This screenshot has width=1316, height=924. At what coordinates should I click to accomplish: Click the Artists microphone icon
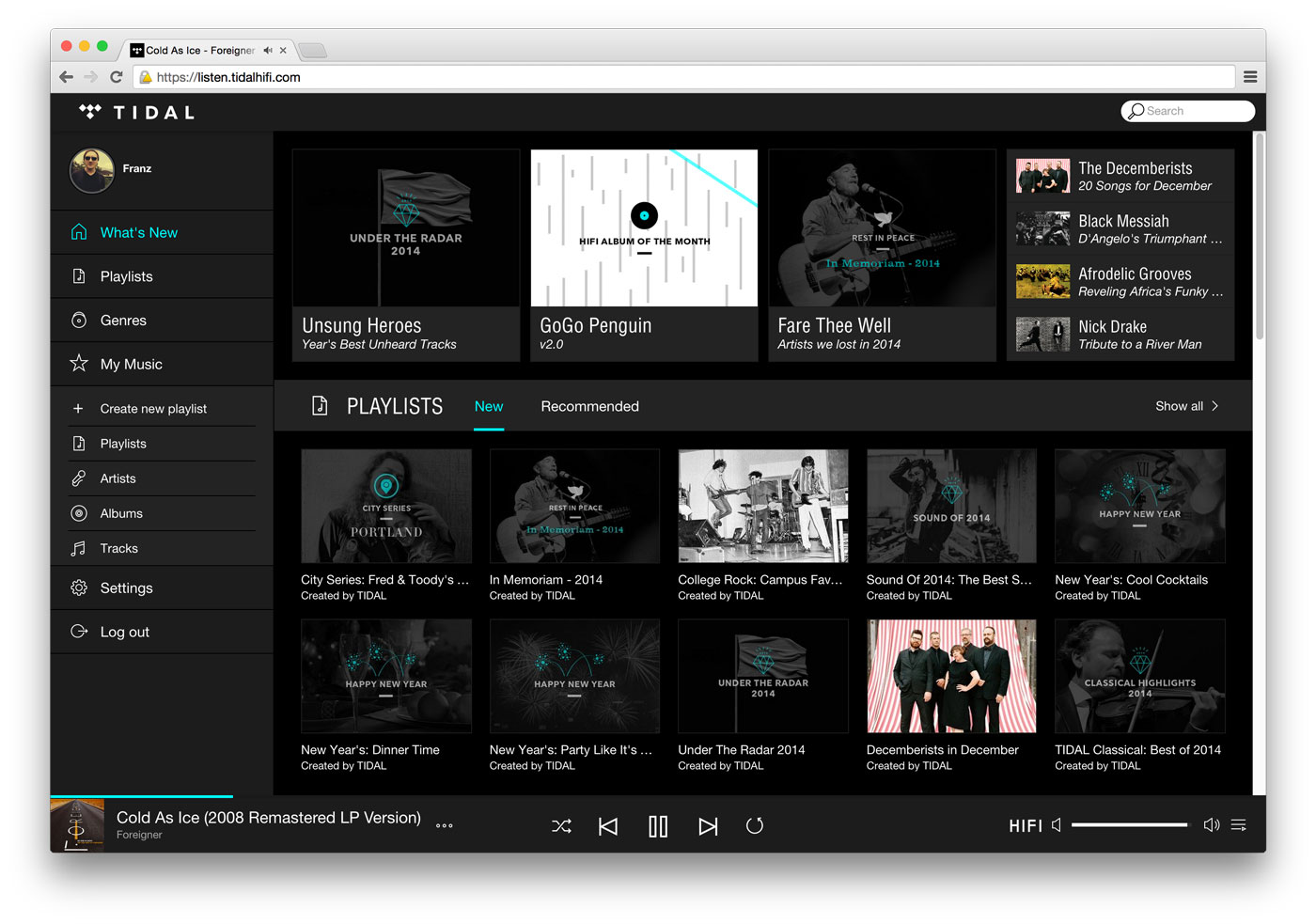pos(79,478)
